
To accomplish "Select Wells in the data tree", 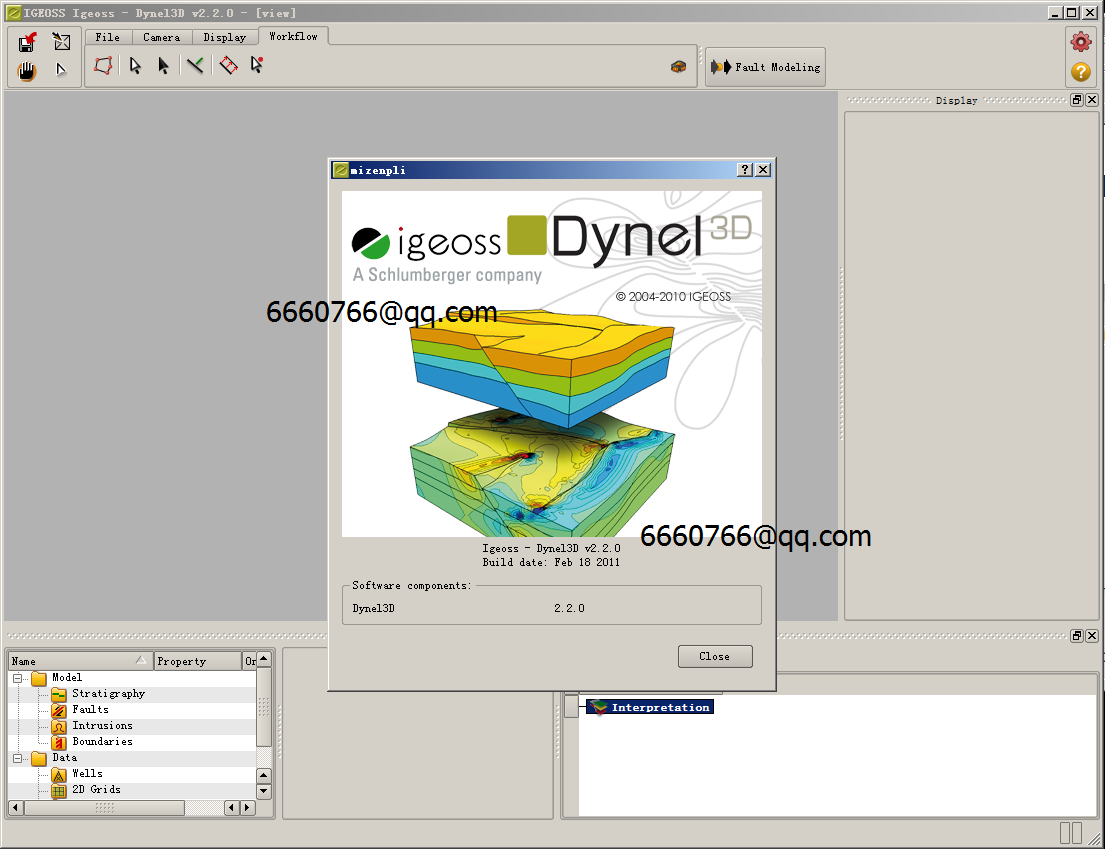I will (87, 774).
